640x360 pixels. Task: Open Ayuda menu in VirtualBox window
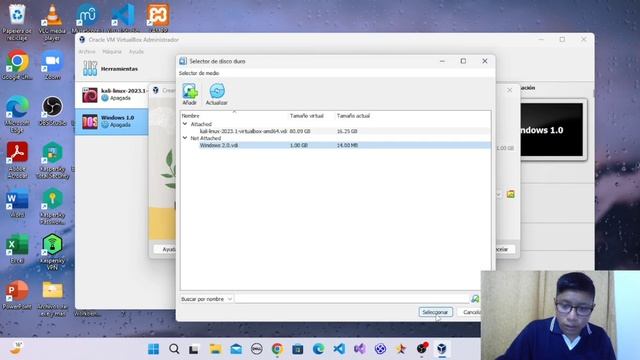click(x=136, y=52)
